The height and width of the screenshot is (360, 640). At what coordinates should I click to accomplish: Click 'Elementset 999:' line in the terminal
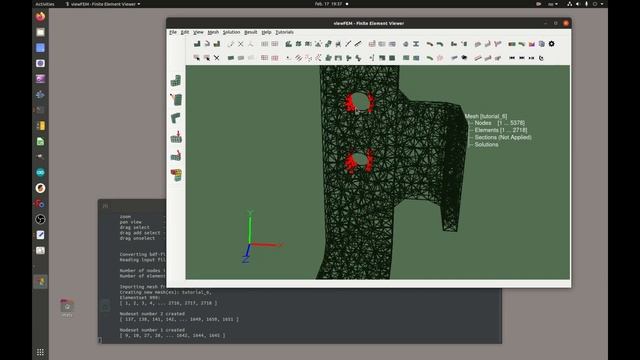(140, 298)
